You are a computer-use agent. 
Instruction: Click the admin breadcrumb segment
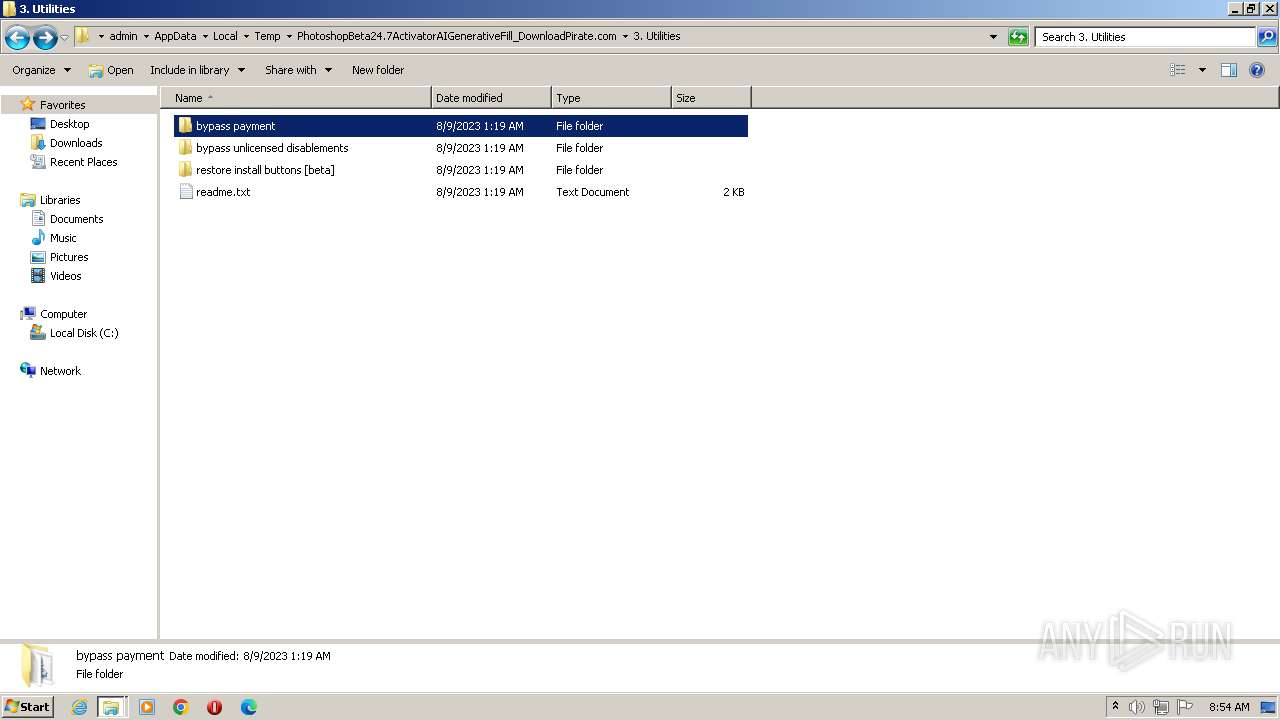(123, 36)
